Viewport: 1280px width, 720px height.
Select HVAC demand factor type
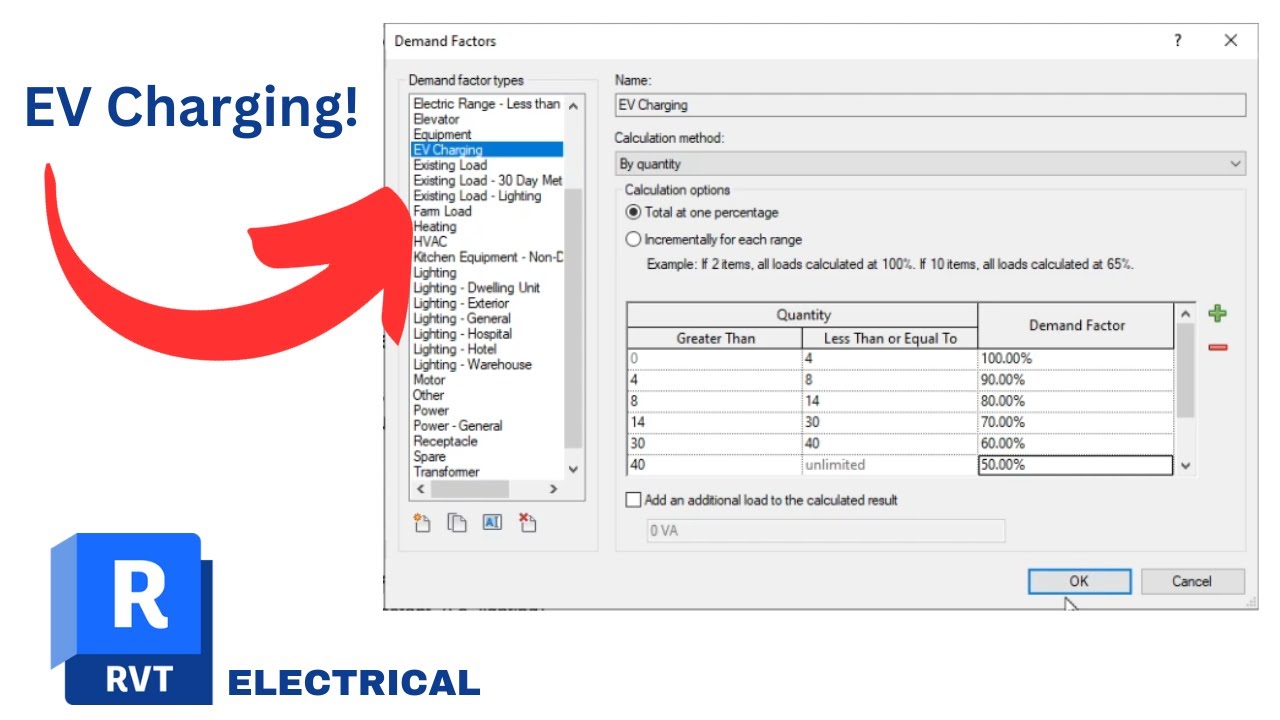coord(430,242)
